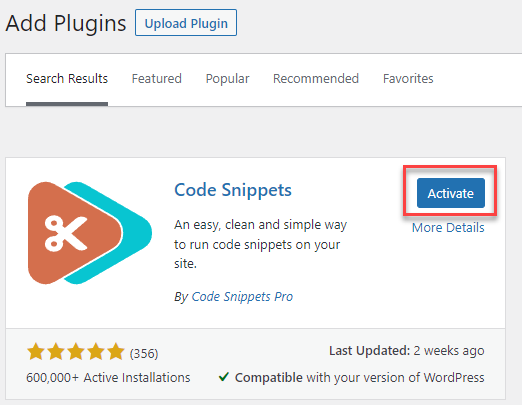
Task: Click the green compatibility checkmark icon
Action: pos(224,377)
